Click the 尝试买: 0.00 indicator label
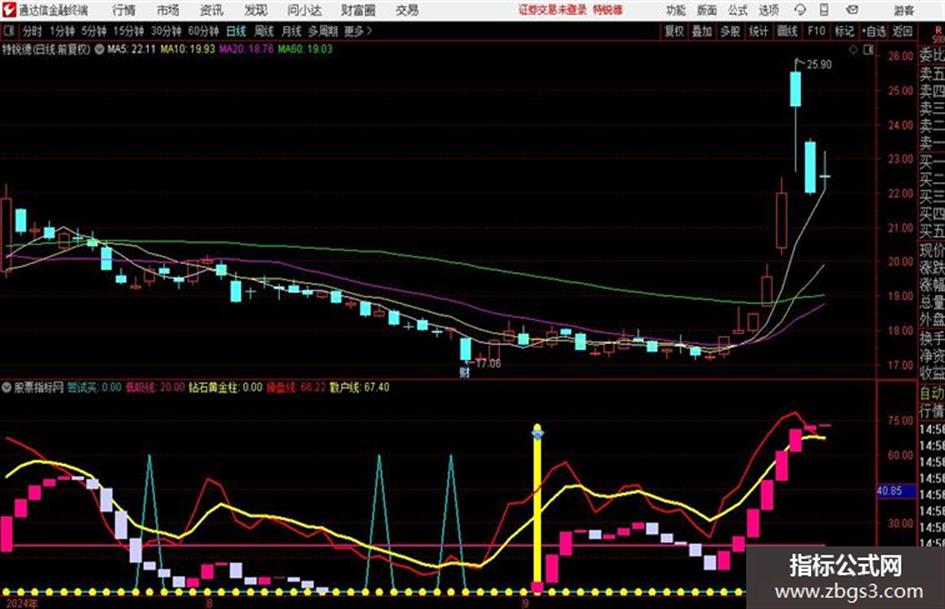Viewport: 945px width, 609px height. [94, 388]
